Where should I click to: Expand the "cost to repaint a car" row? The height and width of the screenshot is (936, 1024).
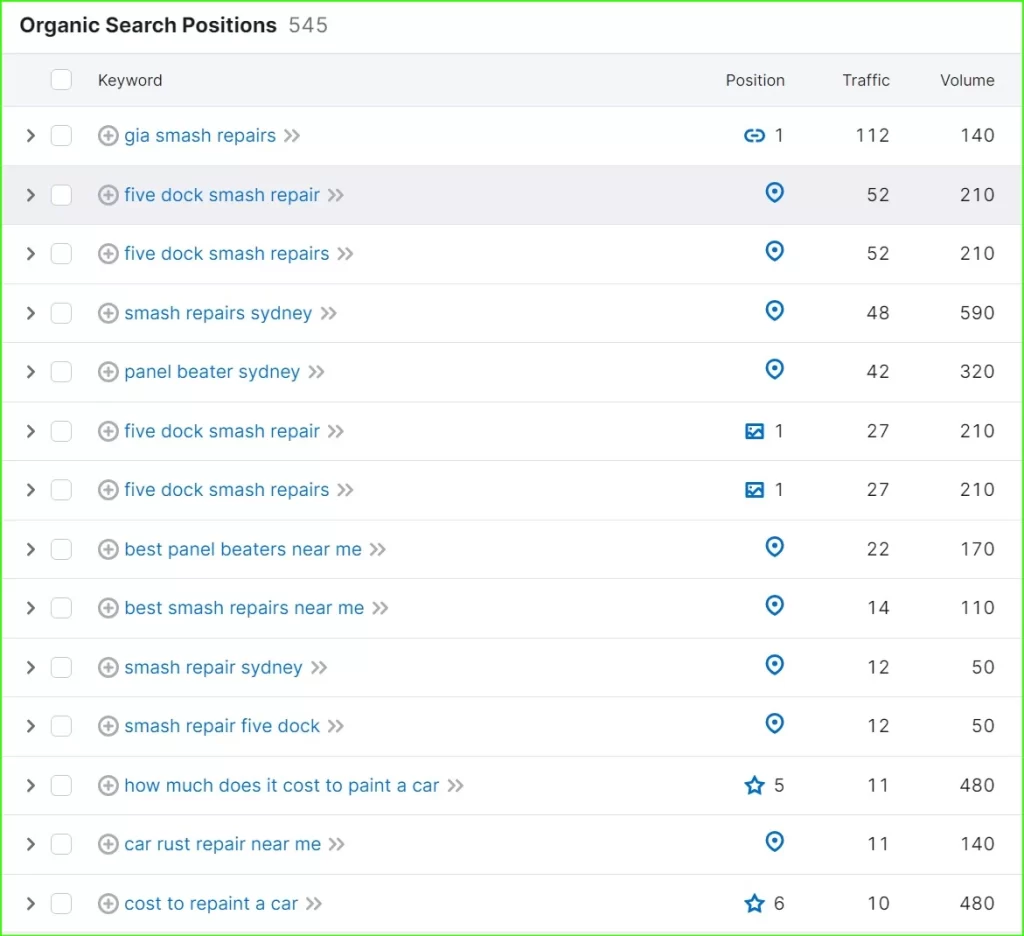pyautogui.click(x=30, y=904)
